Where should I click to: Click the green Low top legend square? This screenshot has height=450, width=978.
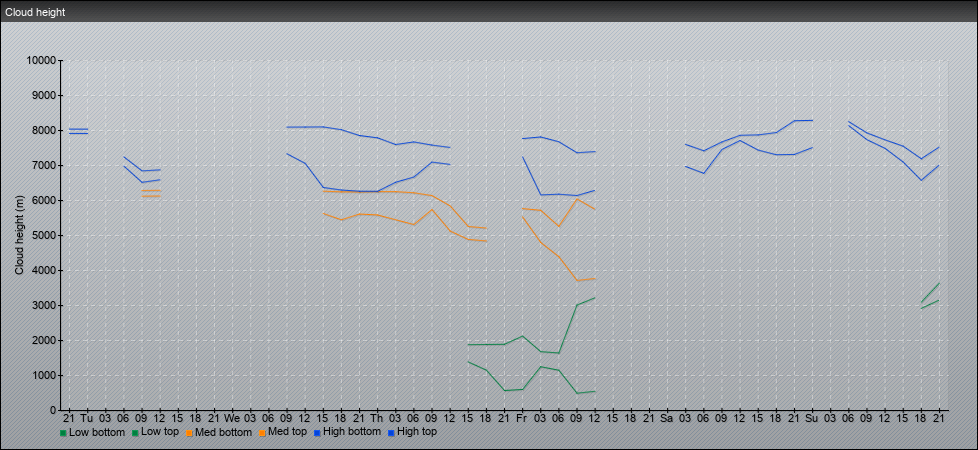tap(135, 433)
